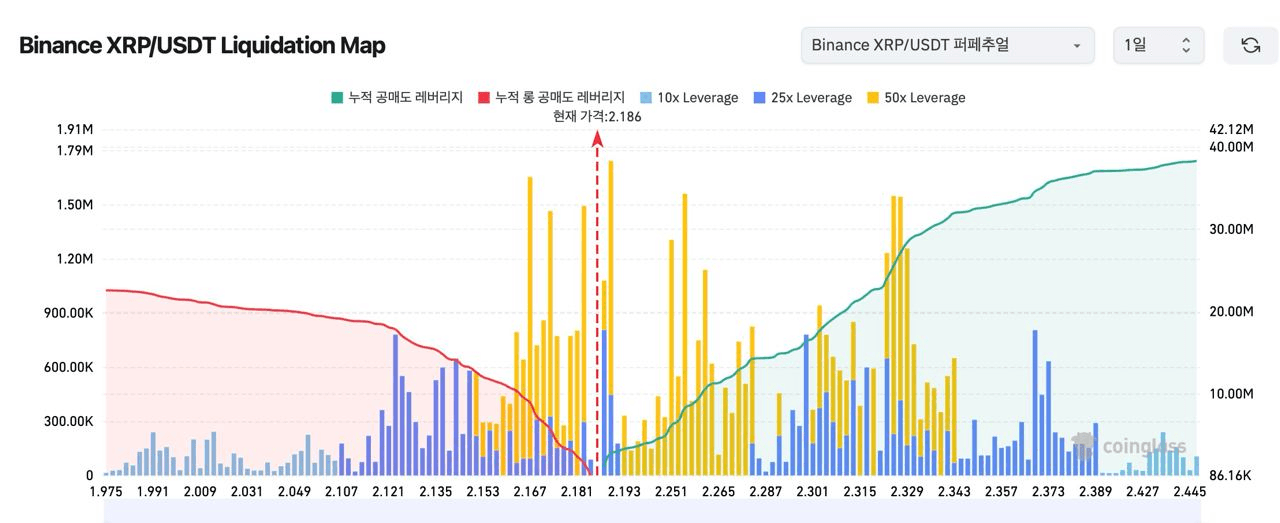
Task: Click the 2.287 price axis label
Action: (766, 492)
